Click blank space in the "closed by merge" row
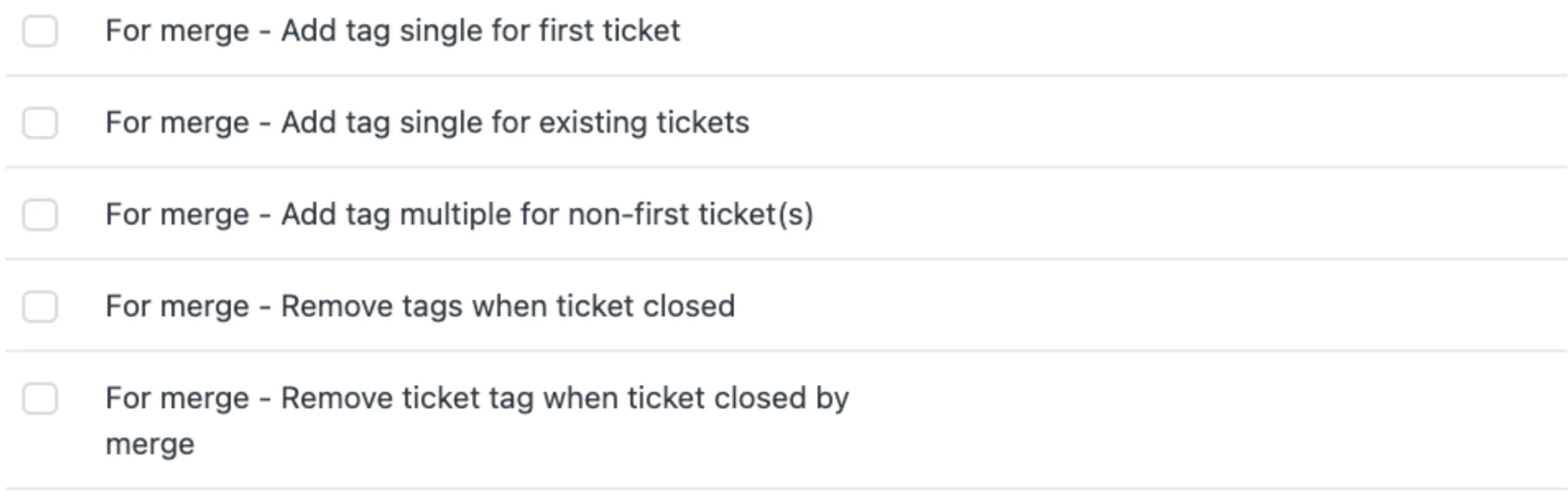Screen dimensions: 1568x497 (x=1184, y=418)
